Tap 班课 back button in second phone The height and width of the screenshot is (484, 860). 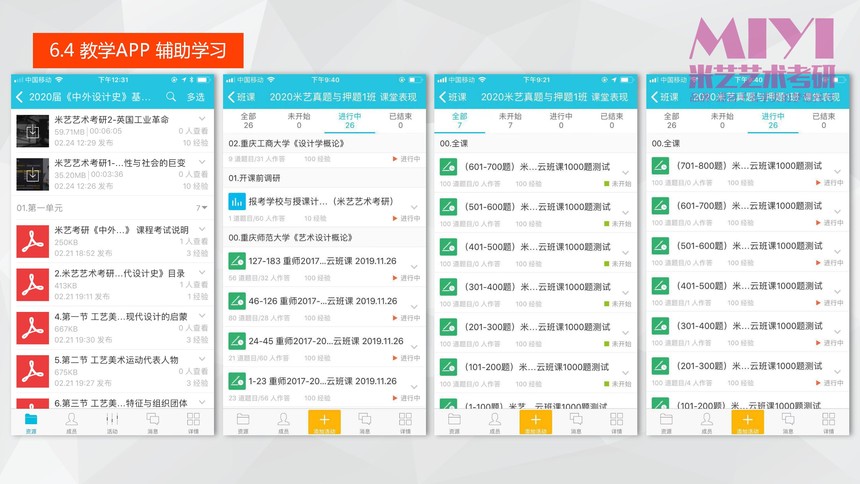pos(242,97)
